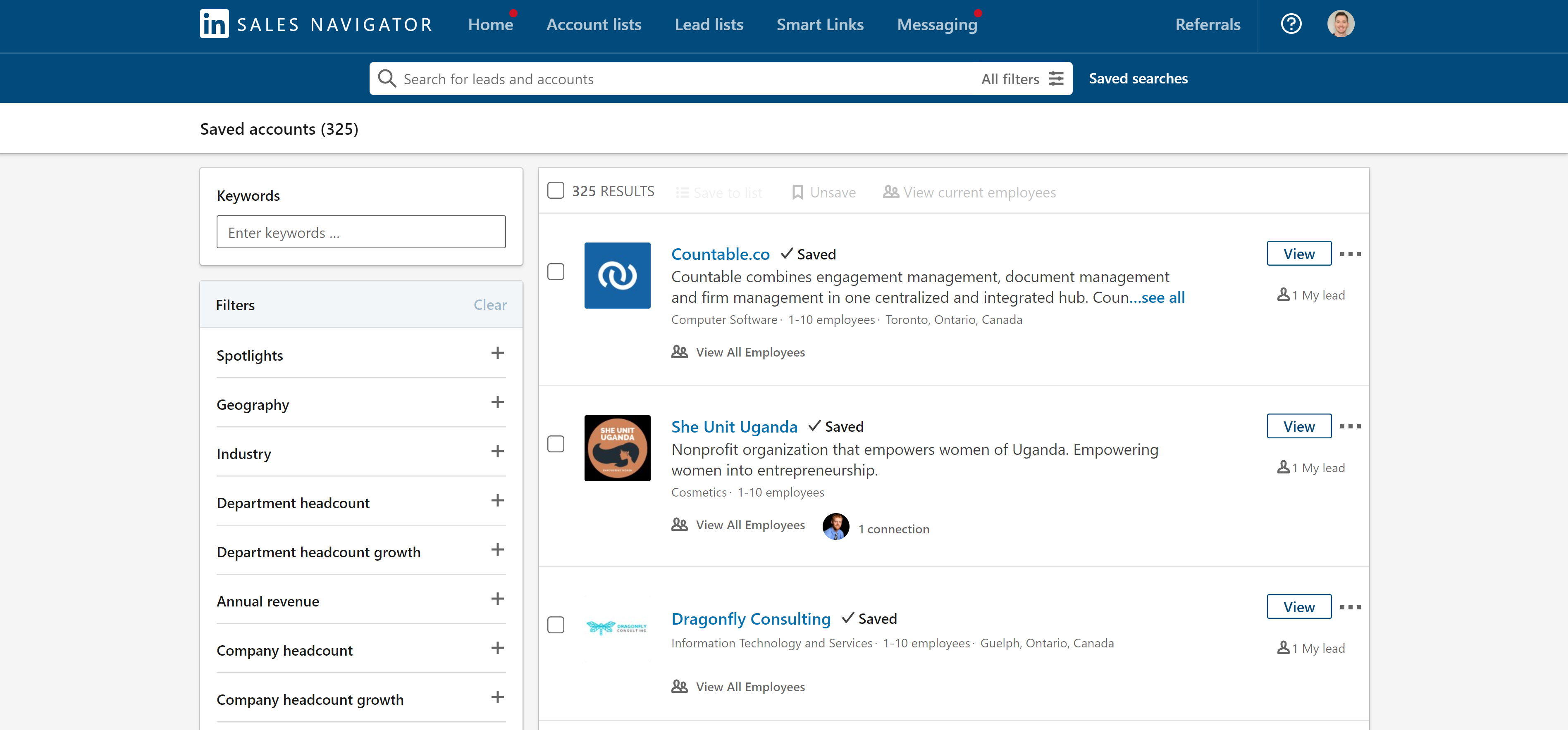Click the View button for Dragonfly Consulting

(1299, 607)
